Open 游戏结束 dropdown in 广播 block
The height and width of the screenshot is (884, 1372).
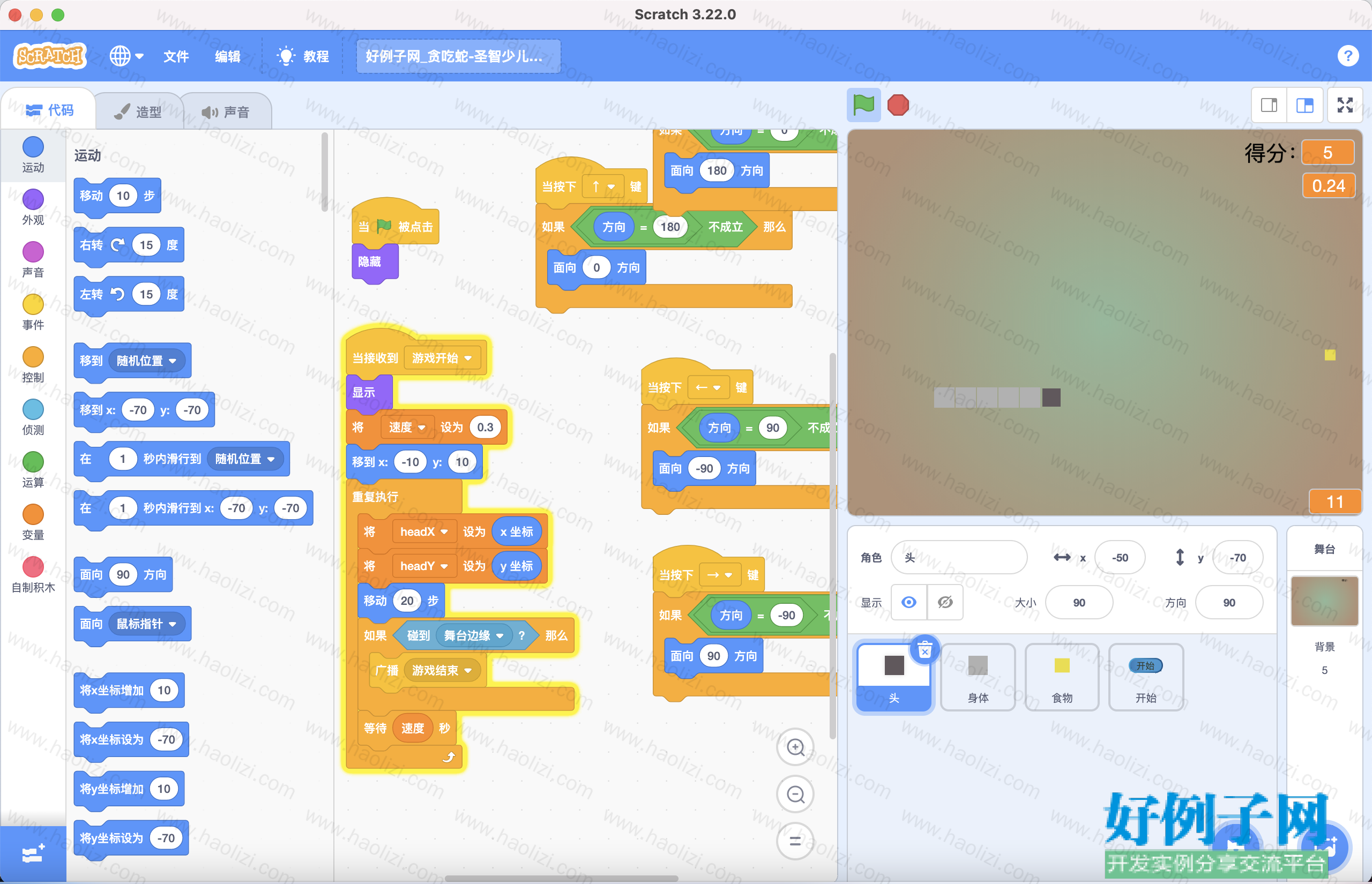click(x=442, y=670)
